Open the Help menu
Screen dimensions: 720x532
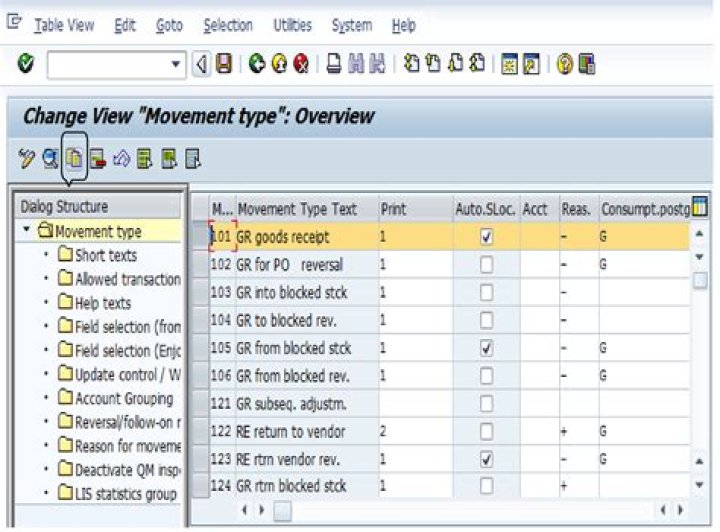404,25
